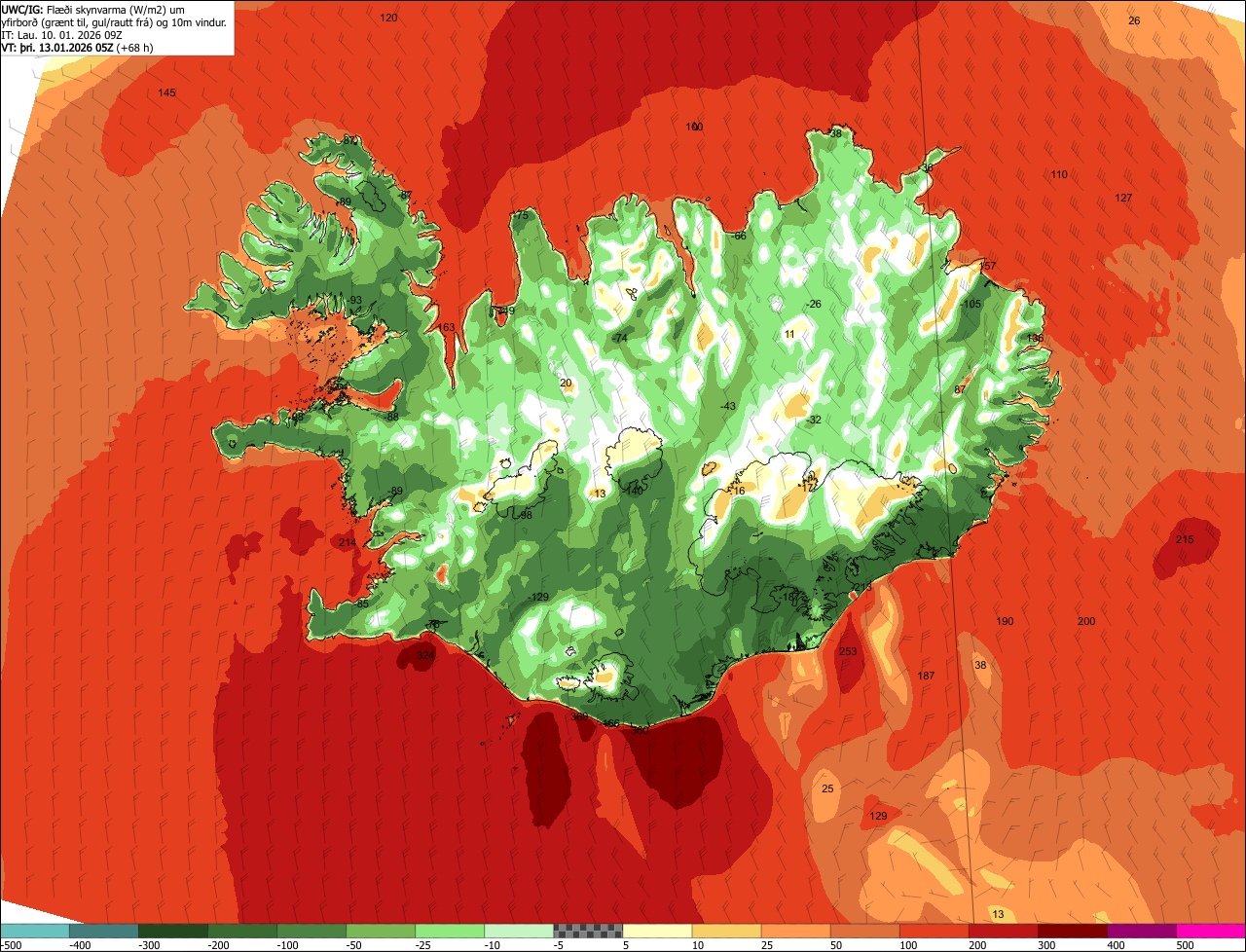Click legend label 400
The width and height of the screenshot is (1246, 952).
[x=1116, y=944]
